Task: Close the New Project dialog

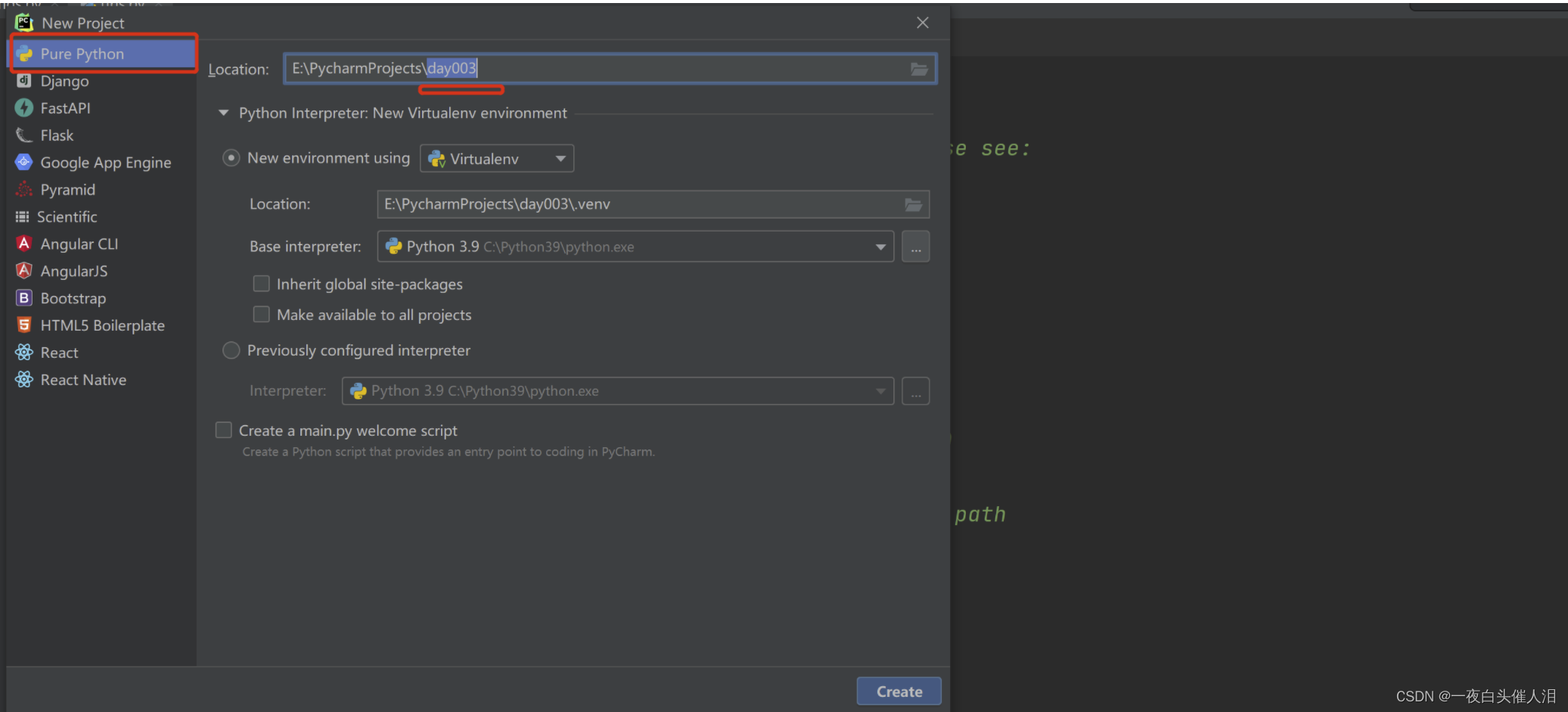Action: tap(923, 23)
